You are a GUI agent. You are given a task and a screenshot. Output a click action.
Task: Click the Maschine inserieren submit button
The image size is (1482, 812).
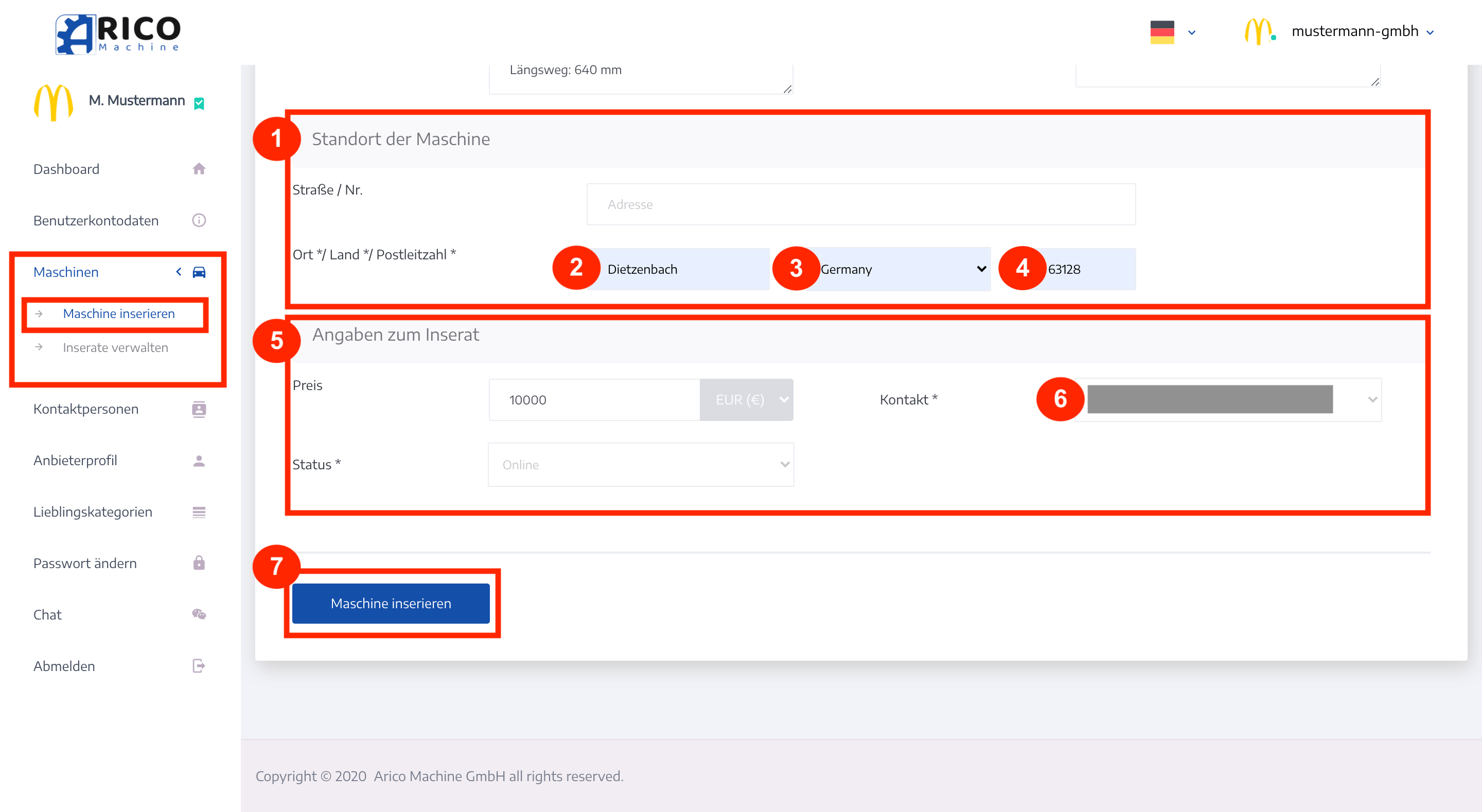[391, 602]
